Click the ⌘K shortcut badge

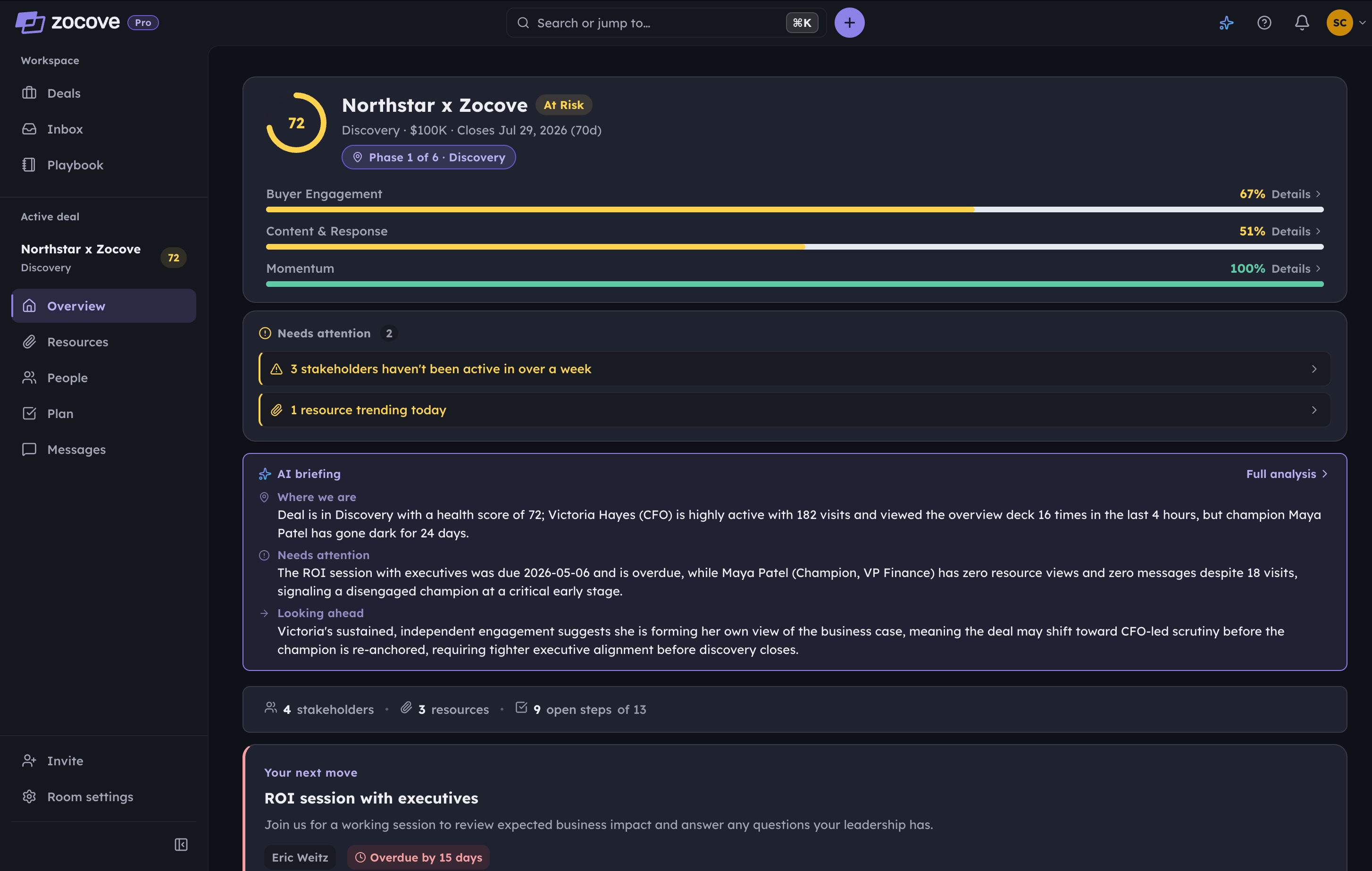pos(802,23)
